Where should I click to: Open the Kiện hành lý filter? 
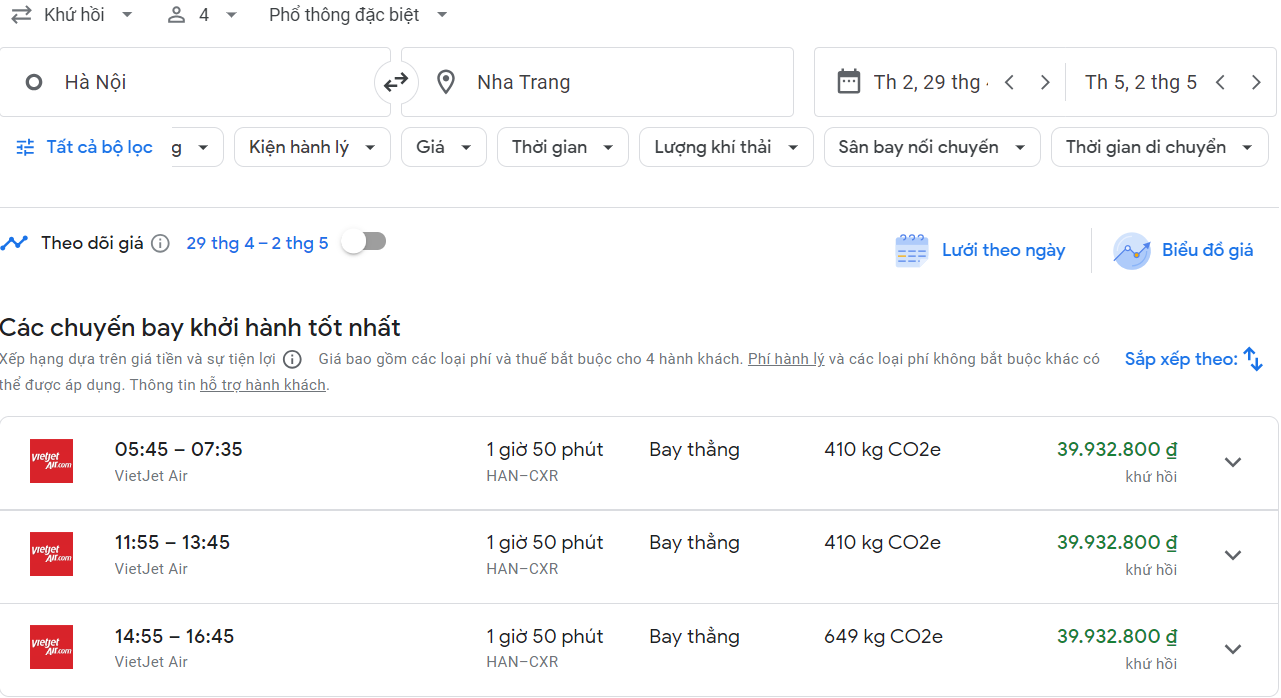pyautogui.click(x=311, y=147)
